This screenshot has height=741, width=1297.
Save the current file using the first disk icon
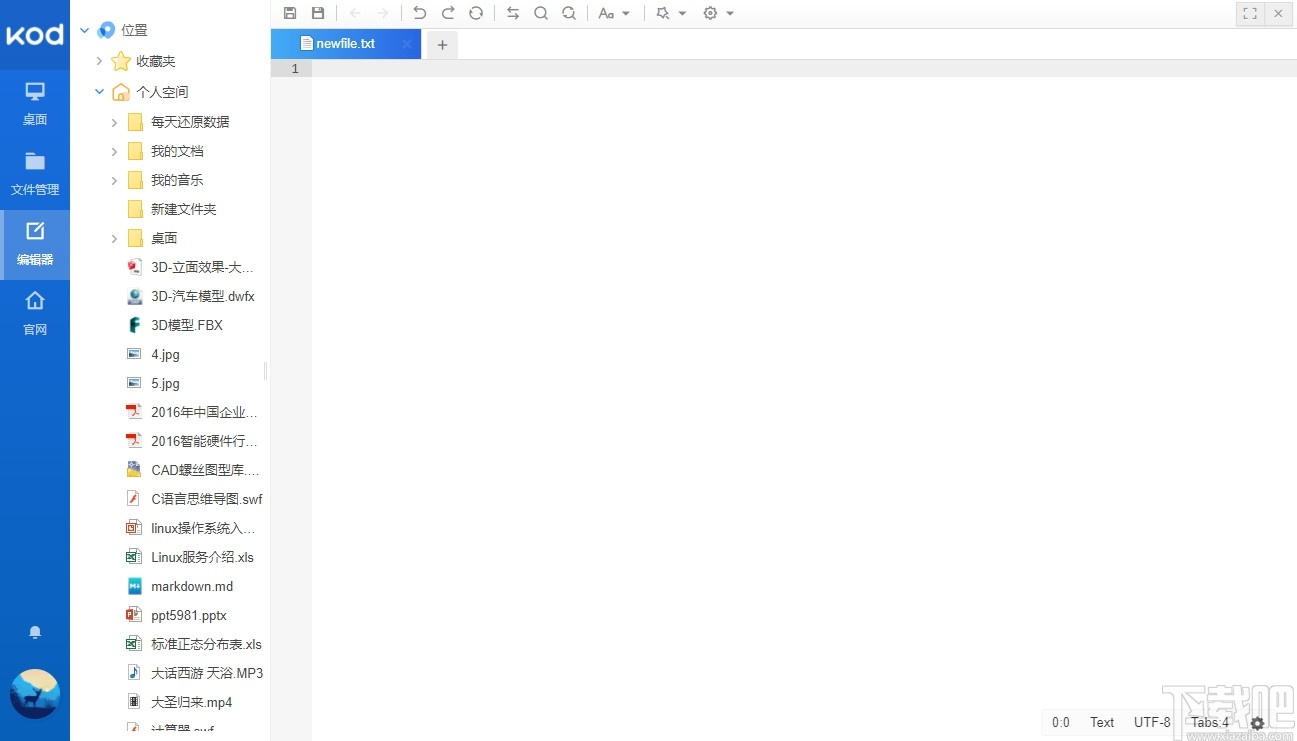click(x=290, y=13)
